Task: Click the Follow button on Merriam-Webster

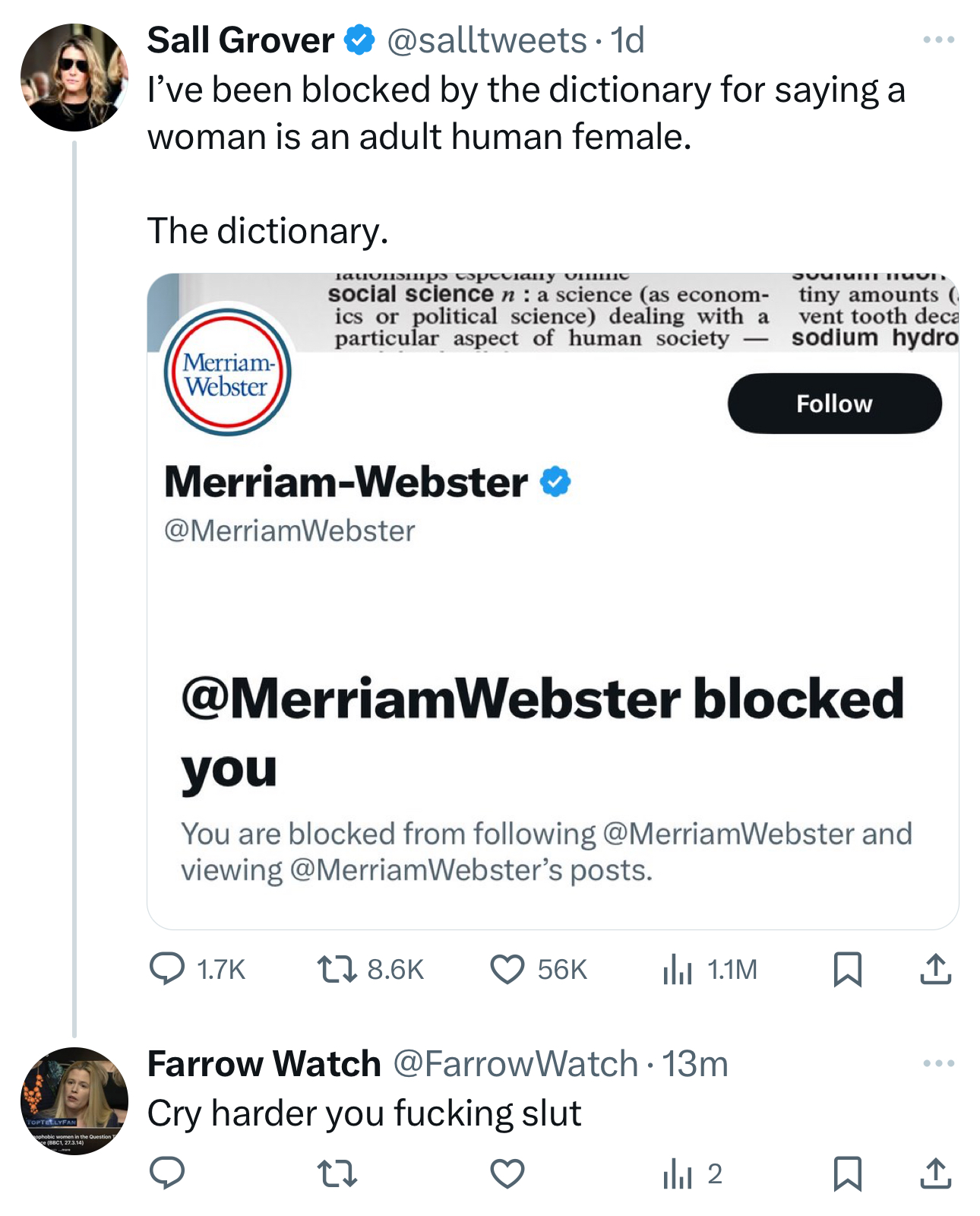Action: coord(834,404)
